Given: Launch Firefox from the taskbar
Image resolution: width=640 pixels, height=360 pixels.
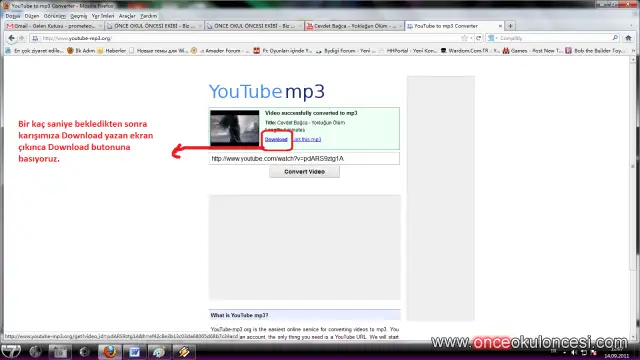Looking at the screenshot, I should coord(110,351).
